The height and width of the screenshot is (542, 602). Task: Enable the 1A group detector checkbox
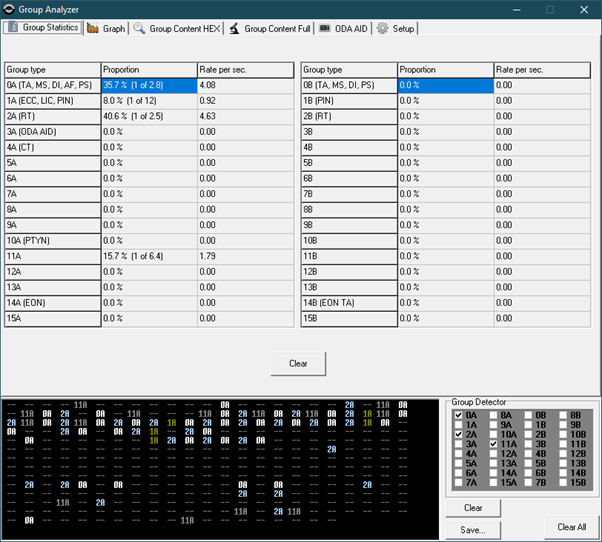[x=459, y=424]
